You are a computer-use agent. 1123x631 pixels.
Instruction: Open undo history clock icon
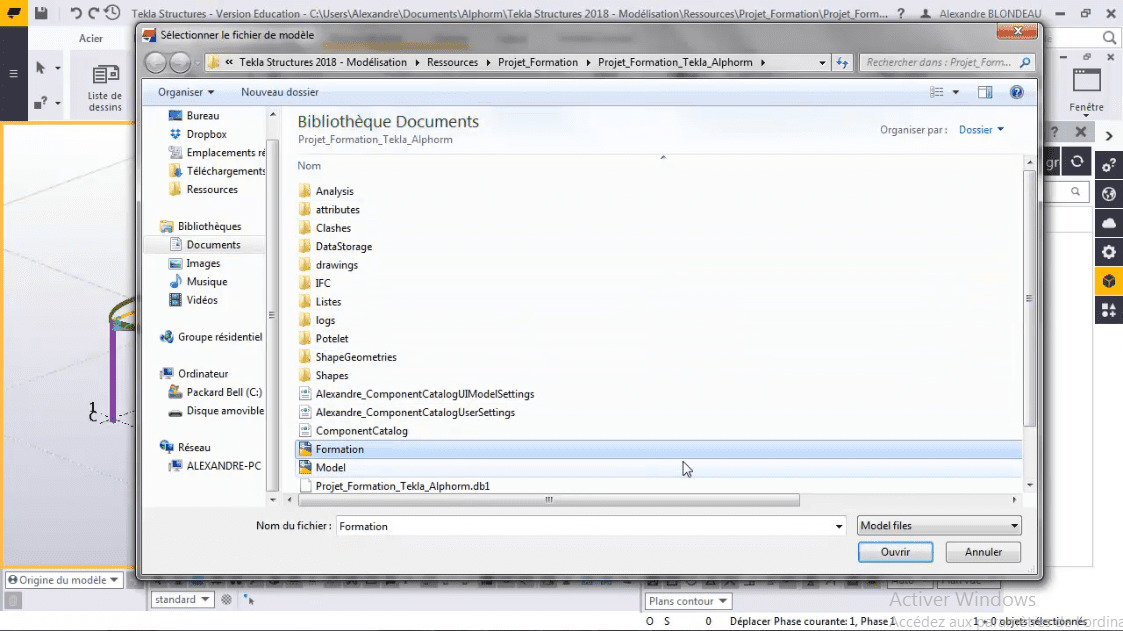coord(112,13)
